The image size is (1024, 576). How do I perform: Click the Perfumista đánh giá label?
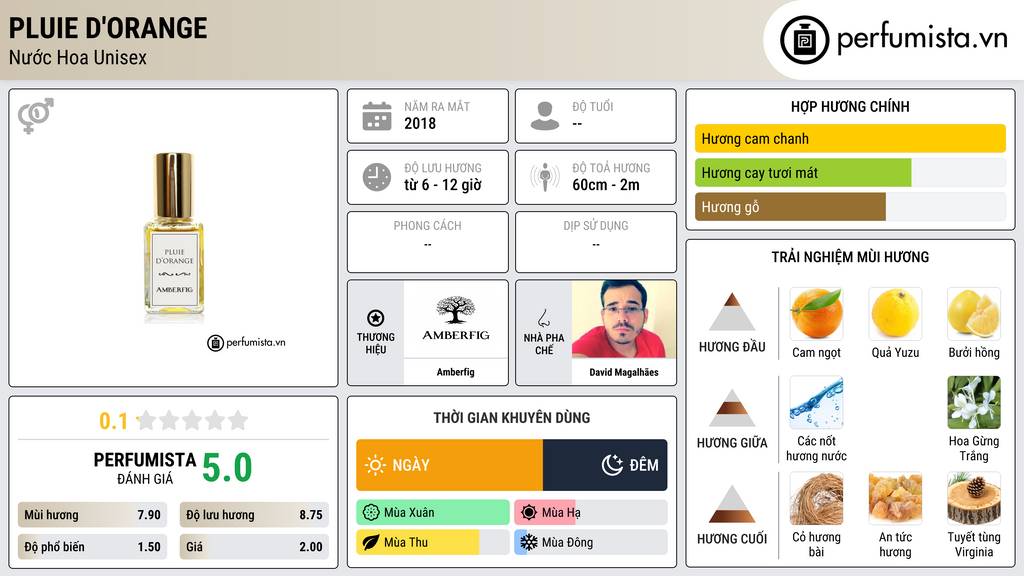144,468
